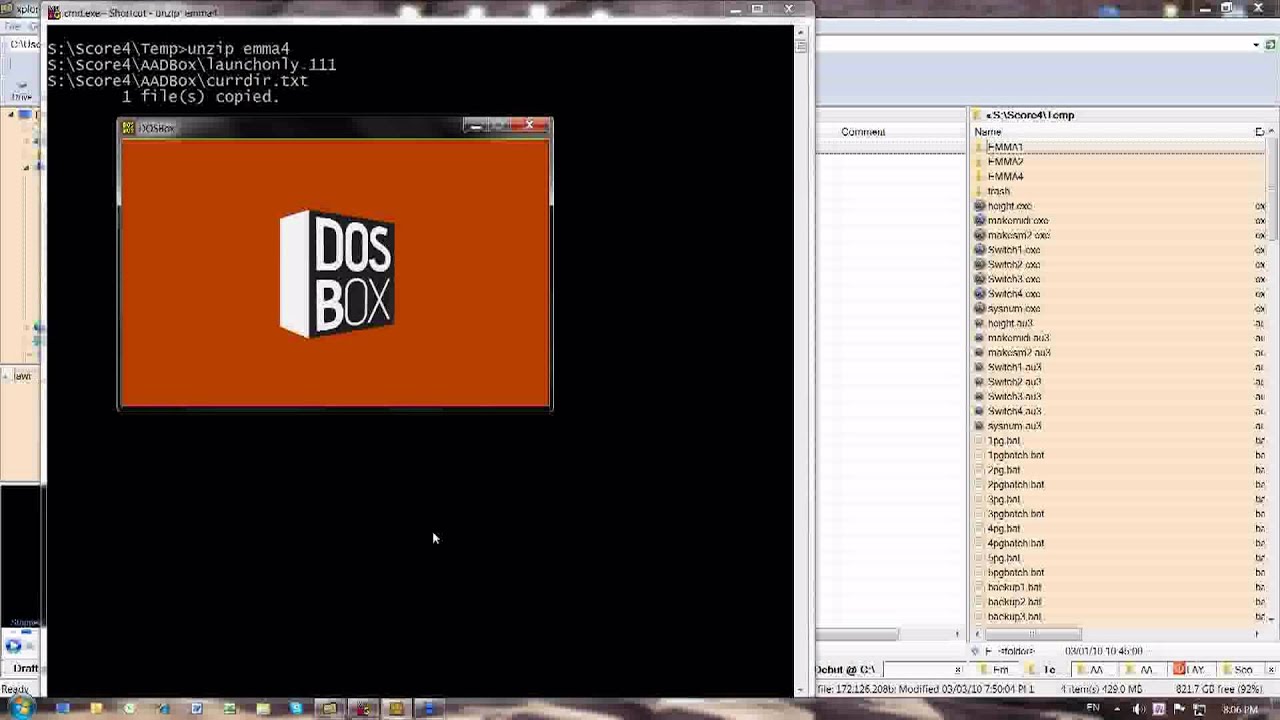
Task: Select the 5pgbatch.bat file
Action: pyautogui.click(x=1015, y=573)
